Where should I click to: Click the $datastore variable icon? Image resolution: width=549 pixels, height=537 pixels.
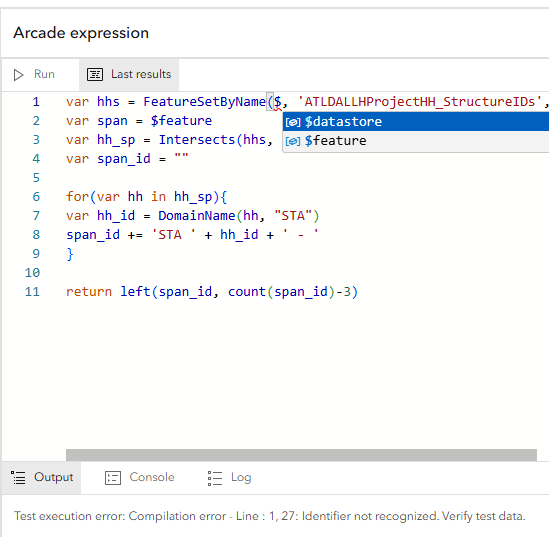293,122
